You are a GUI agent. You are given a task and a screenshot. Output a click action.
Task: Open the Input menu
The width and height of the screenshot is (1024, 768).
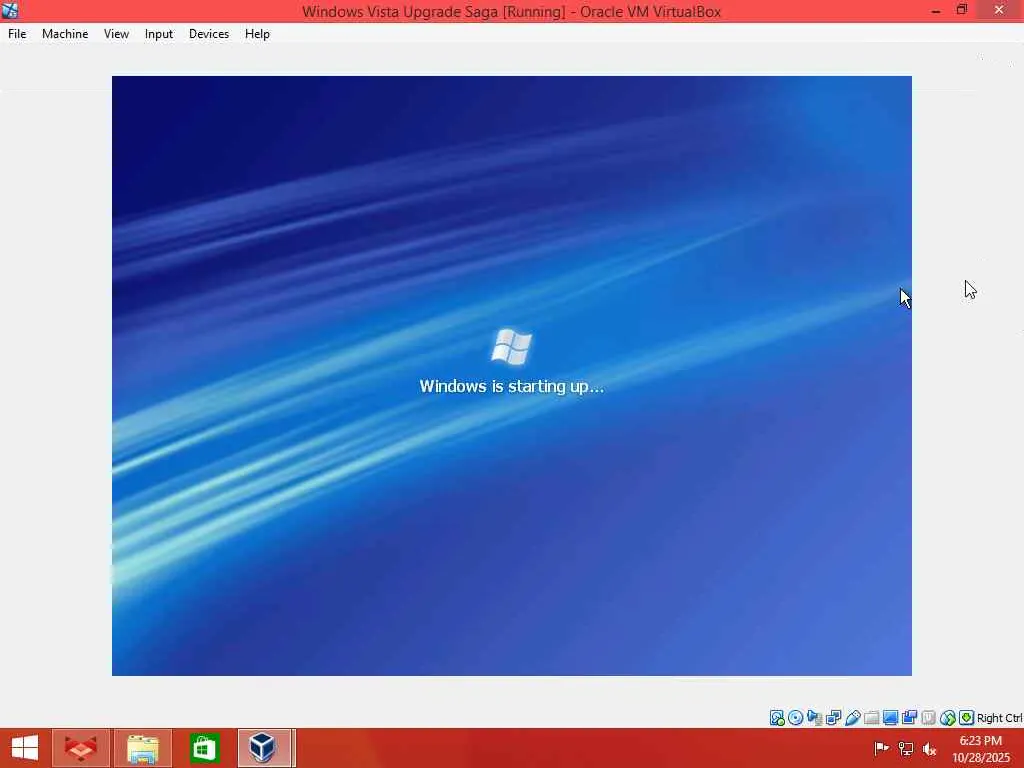pyautogui.click(x=159, y=34)
